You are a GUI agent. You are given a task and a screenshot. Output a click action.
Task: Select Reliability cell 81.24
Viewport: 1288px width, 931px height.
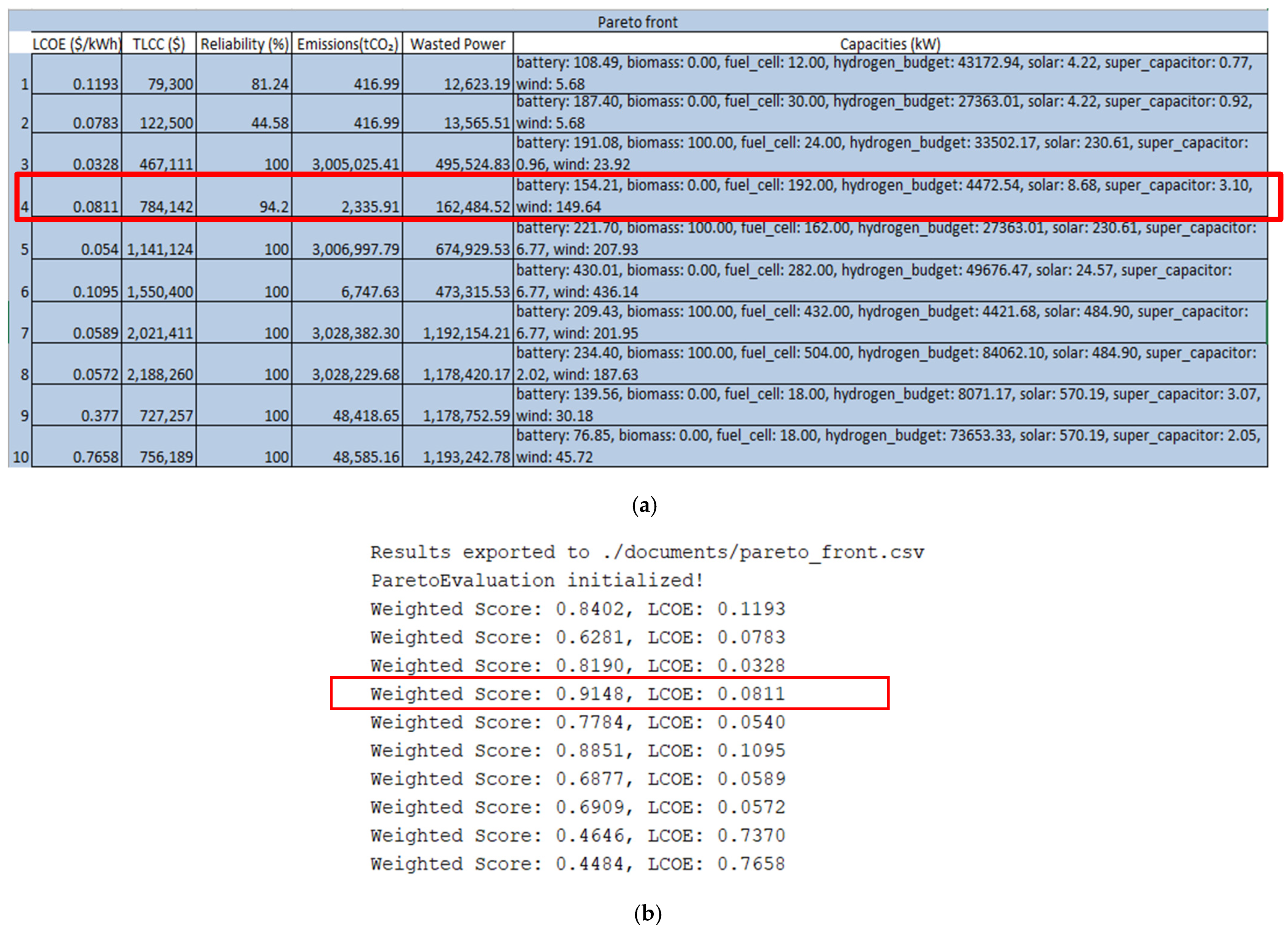(x=244, y=74)
